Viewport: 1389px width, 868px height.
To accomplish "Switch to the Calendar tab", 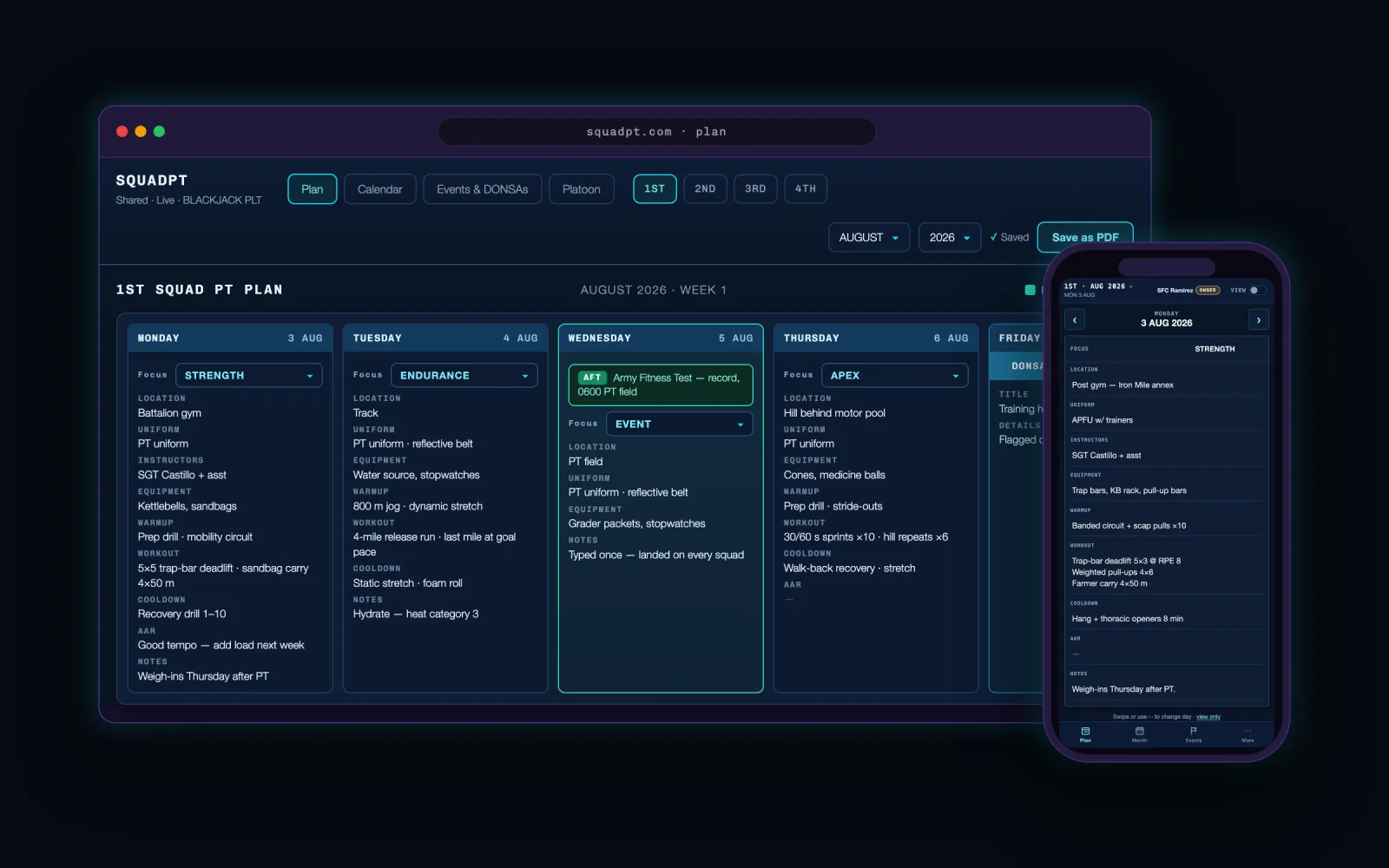I will [x=380, y=189].
